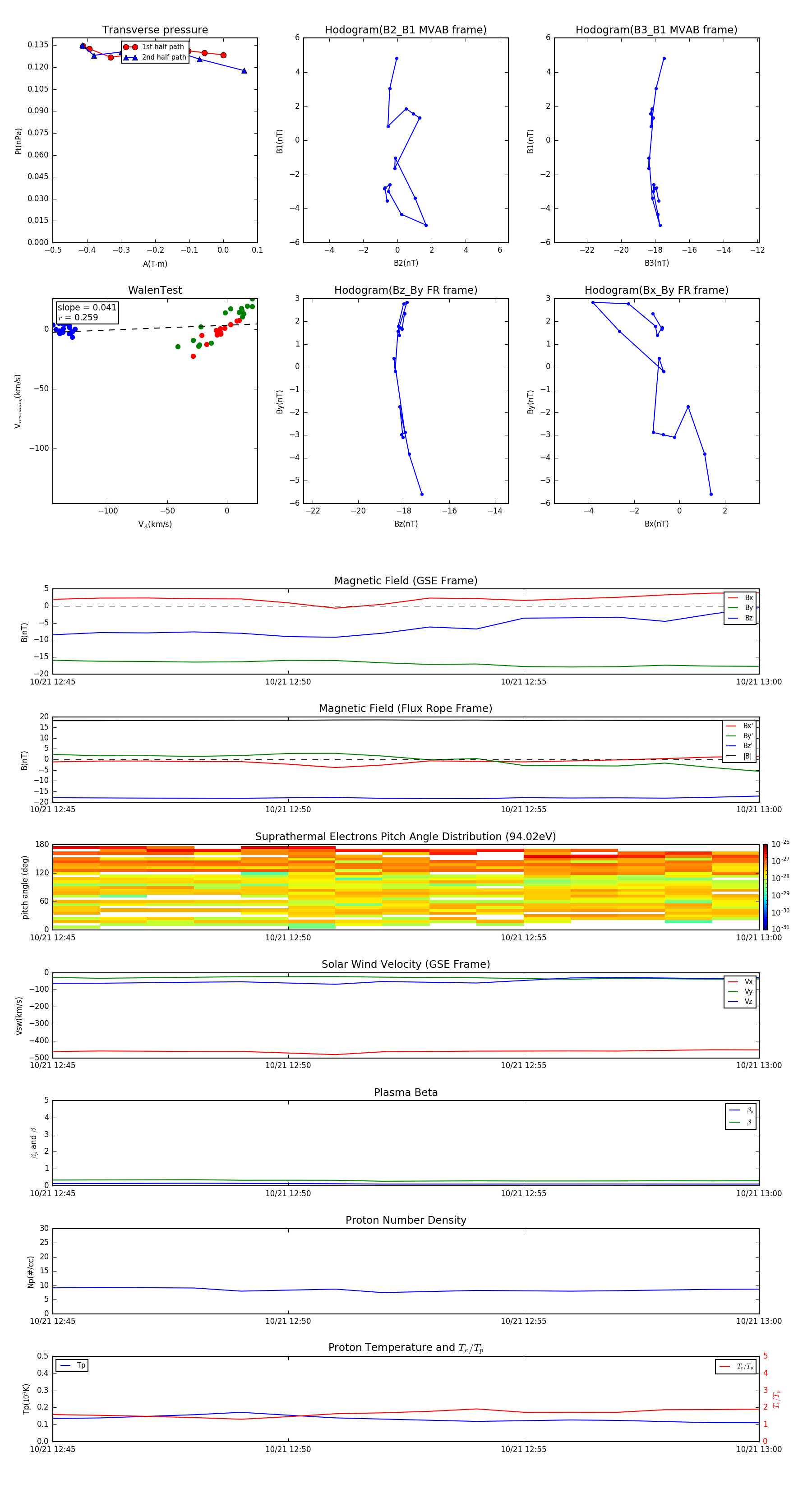Screen dimensions: 812x1489
Task: Click 10/21 12:50 tick under Proton Temperature plot
Action: pyautogui.click(x=288, y=1449)
